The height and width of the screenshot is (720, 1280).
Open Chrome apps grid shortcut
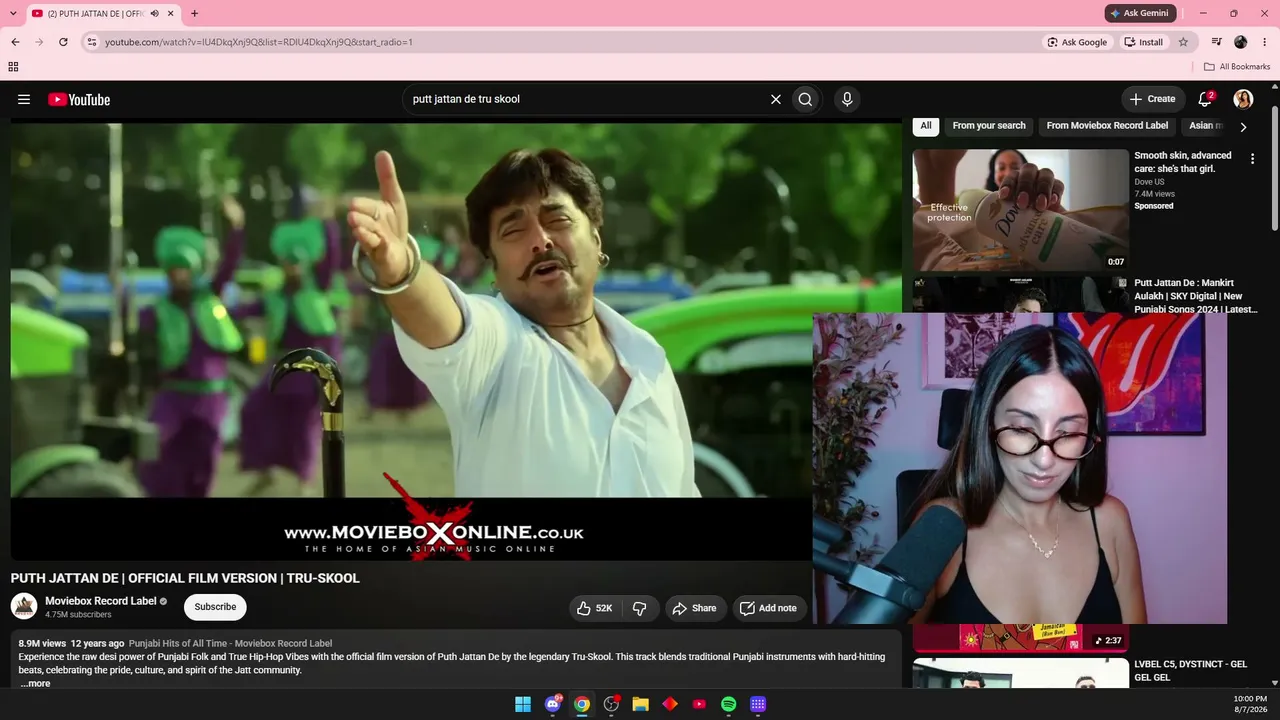[x=13, y=67]
